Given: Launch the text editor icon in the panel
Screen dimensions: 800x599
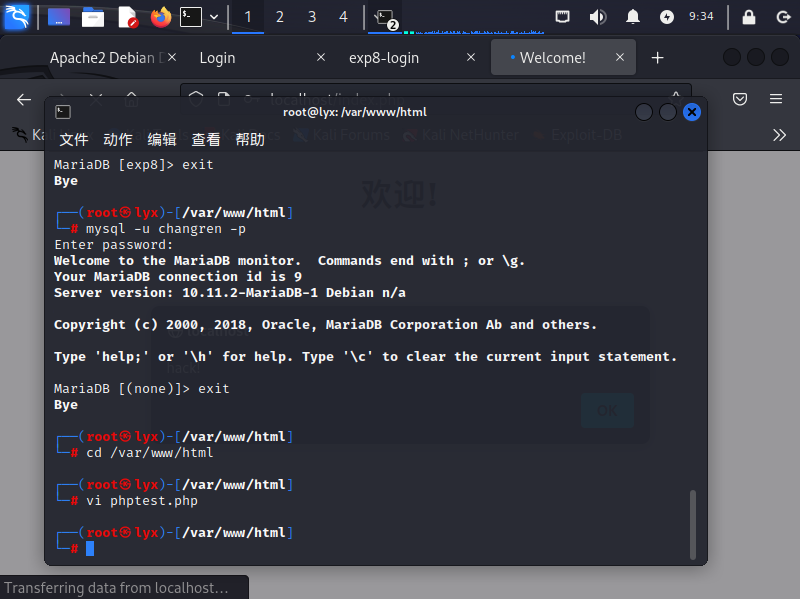Looking at the screenshot, I should pyautogui.click(x=128, y=17).
